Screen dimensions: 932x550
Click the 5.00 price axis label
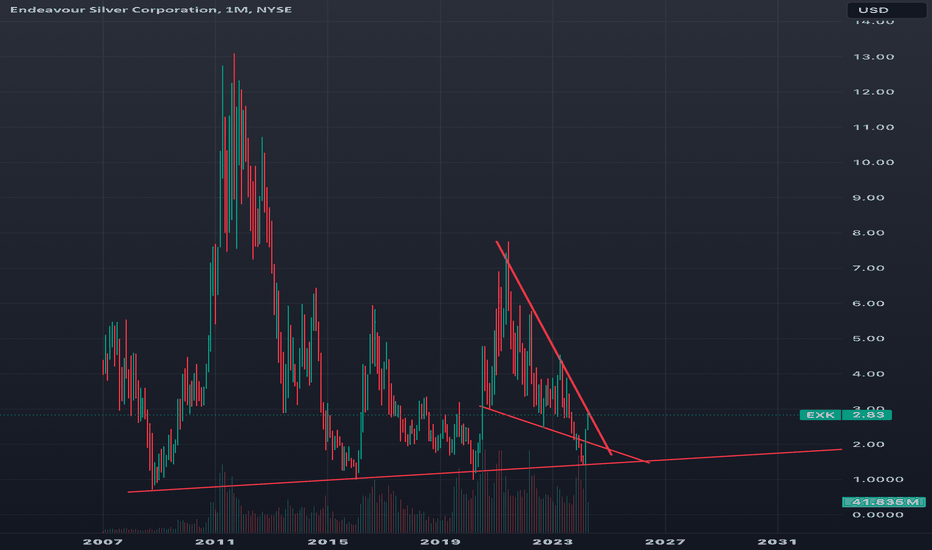(868, 339)
